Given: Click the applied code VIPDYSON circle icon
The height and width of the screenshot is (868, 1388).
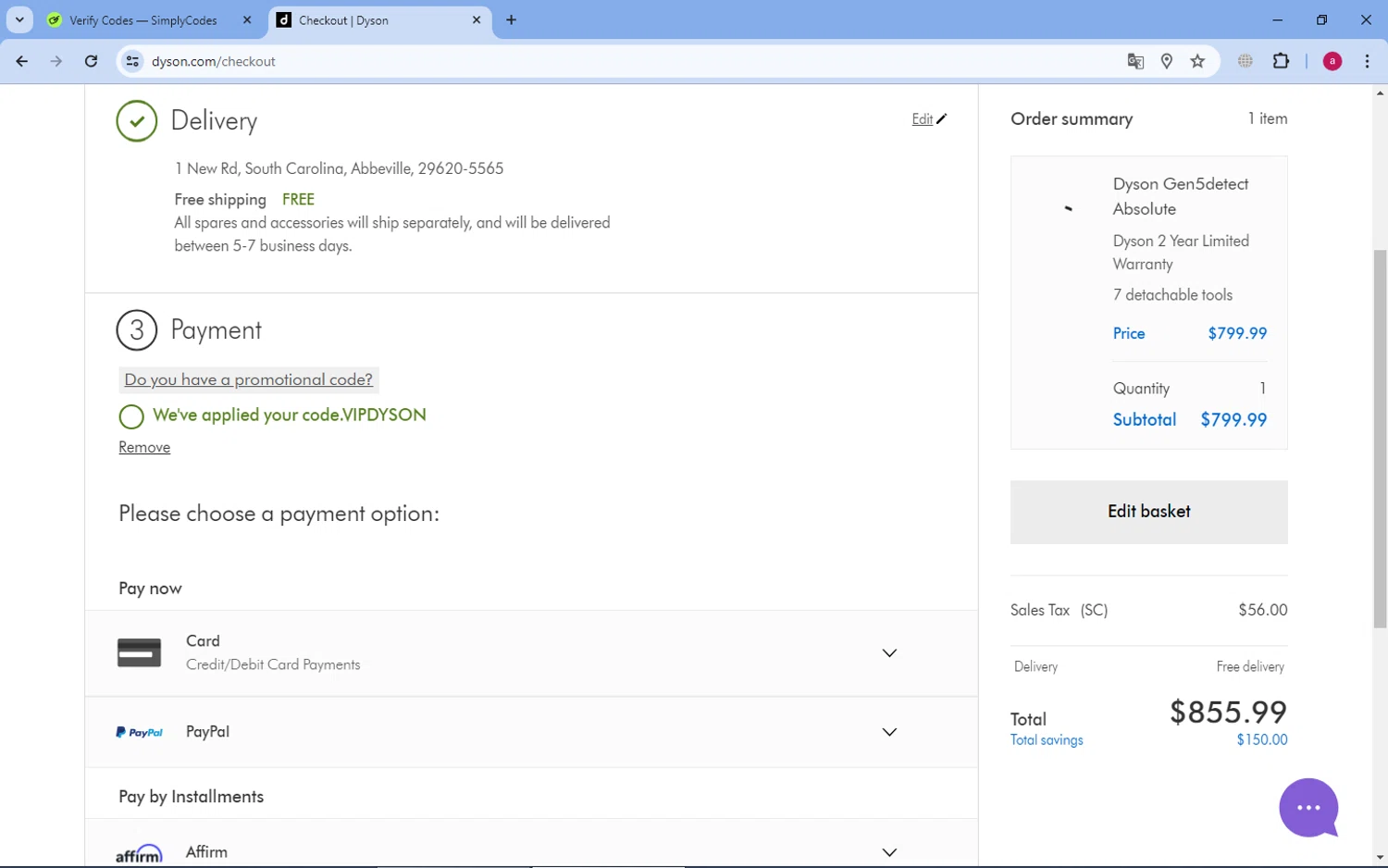Looking at the screenshot, I should [x=131, y=416].
